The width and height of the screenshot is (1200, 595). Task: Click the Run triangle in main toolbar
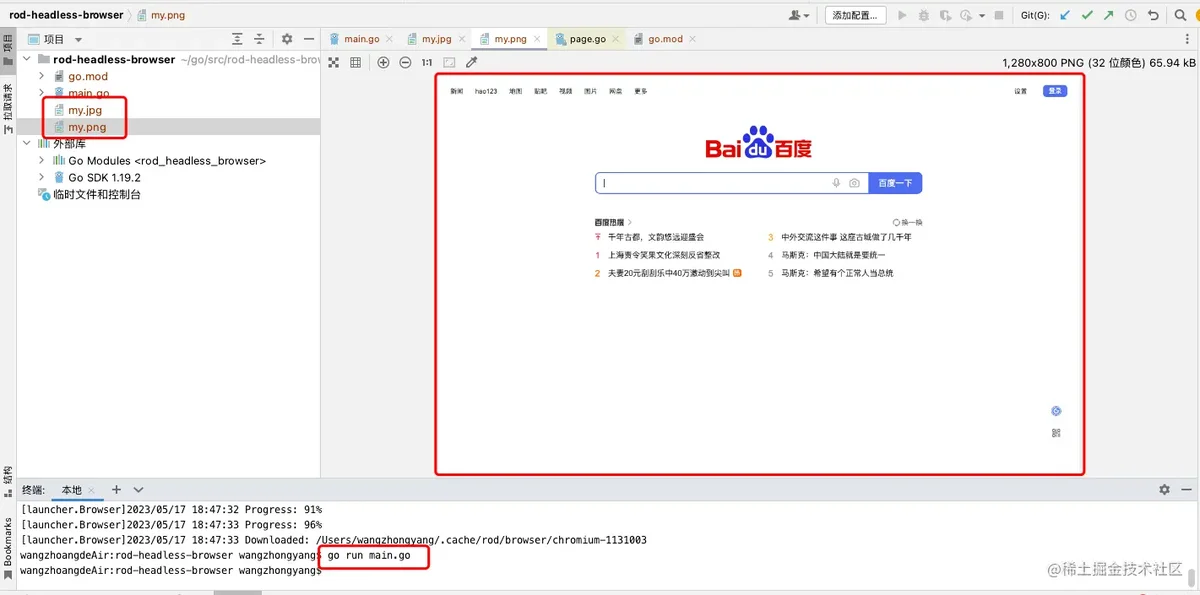click(903, 15)
